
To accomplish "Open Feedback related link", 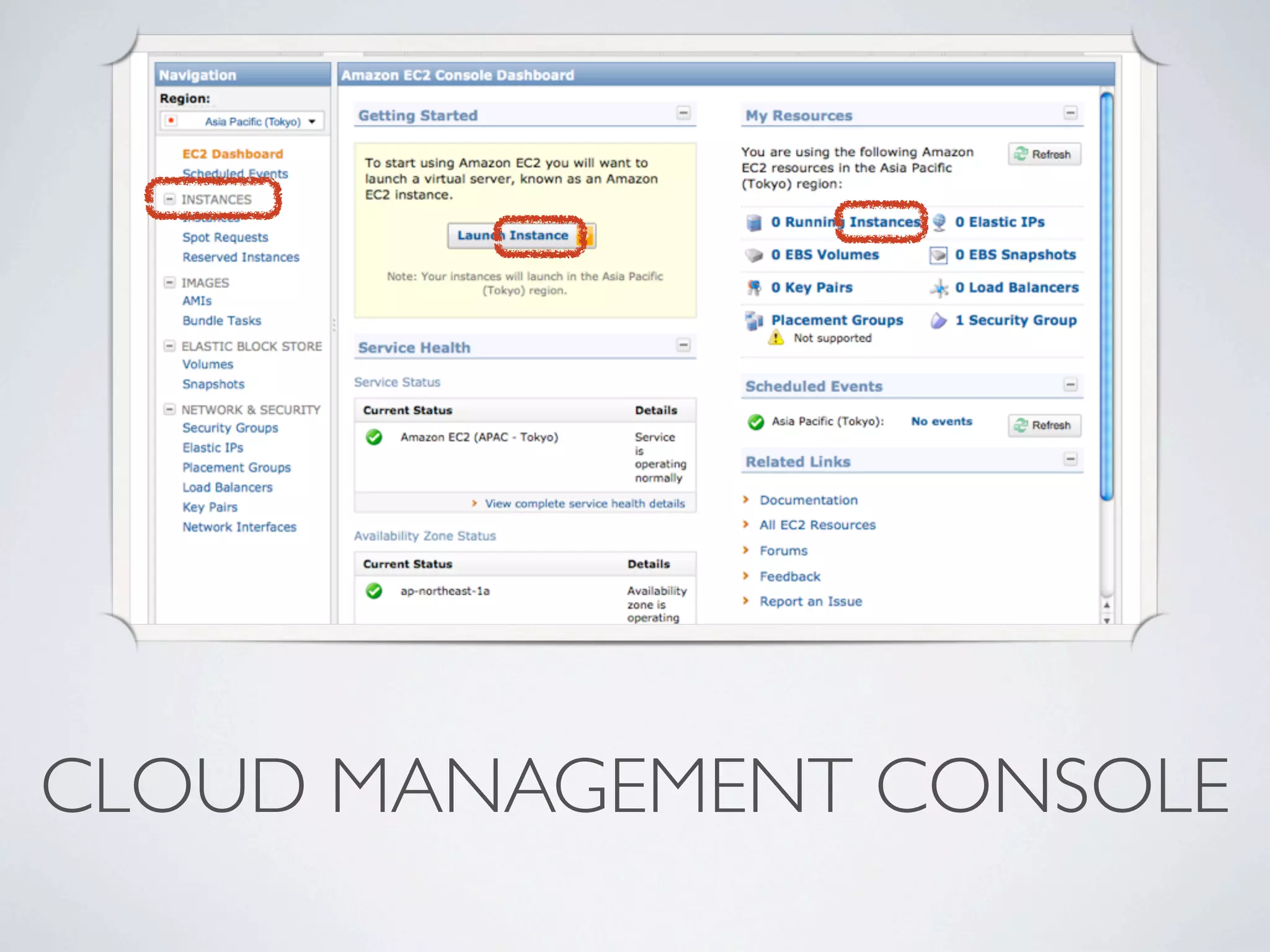I will coord(789,576).
